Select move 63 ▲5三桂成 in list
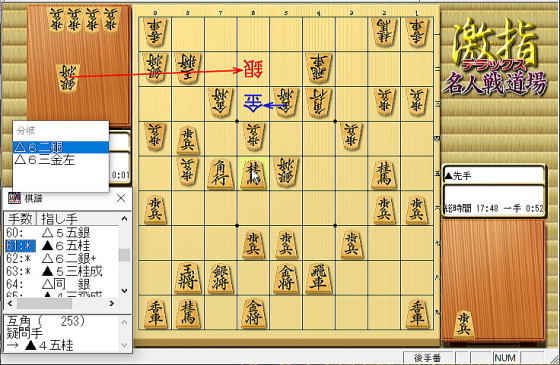The width and height of the screenshot is (560, 365). point(61,271)
